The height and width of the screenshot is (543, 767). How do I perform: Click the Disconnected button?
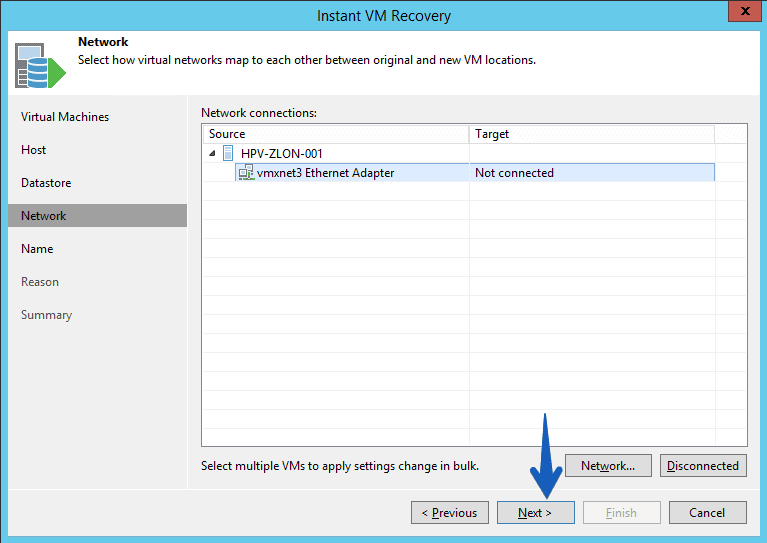tap(703, 465)
